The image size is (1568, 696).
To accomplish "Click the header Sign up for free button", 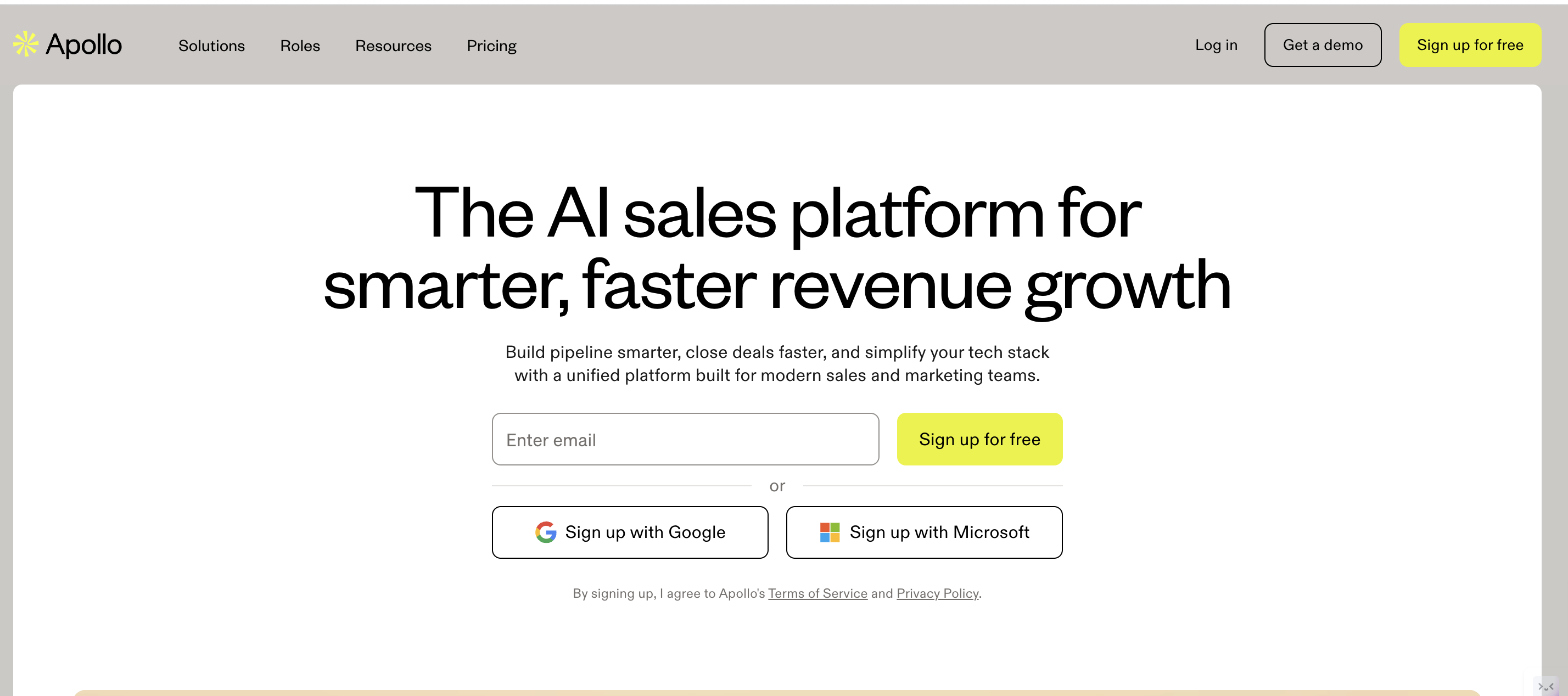I will (x=1469, y=45).
